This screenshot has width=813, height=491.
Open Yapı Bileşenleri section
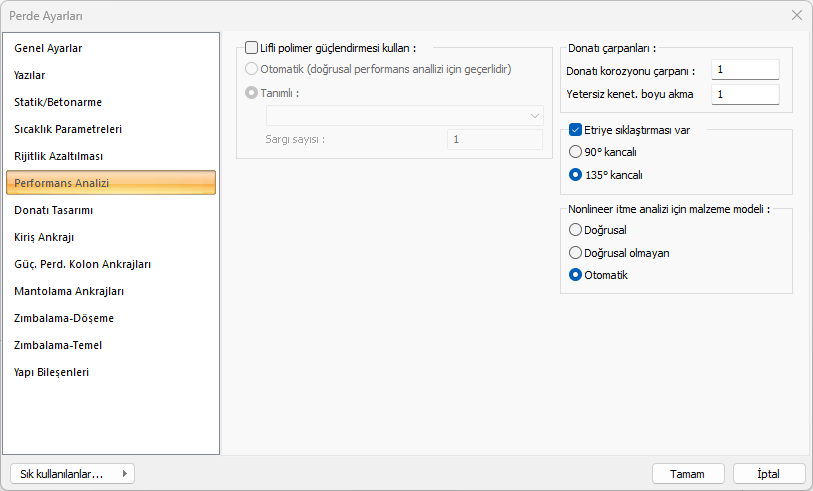point(52,372)
